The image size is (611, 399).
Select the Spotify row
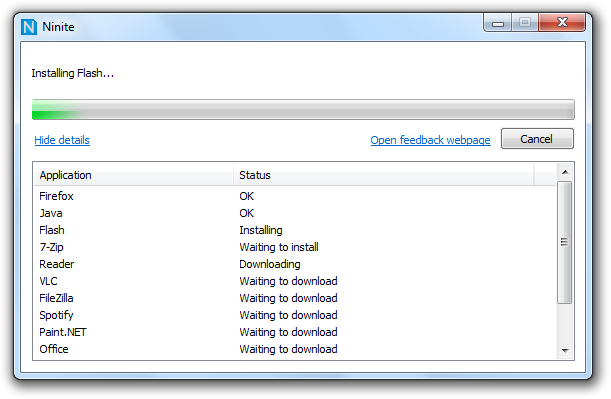pyautogui.click(x=295, y=315)
